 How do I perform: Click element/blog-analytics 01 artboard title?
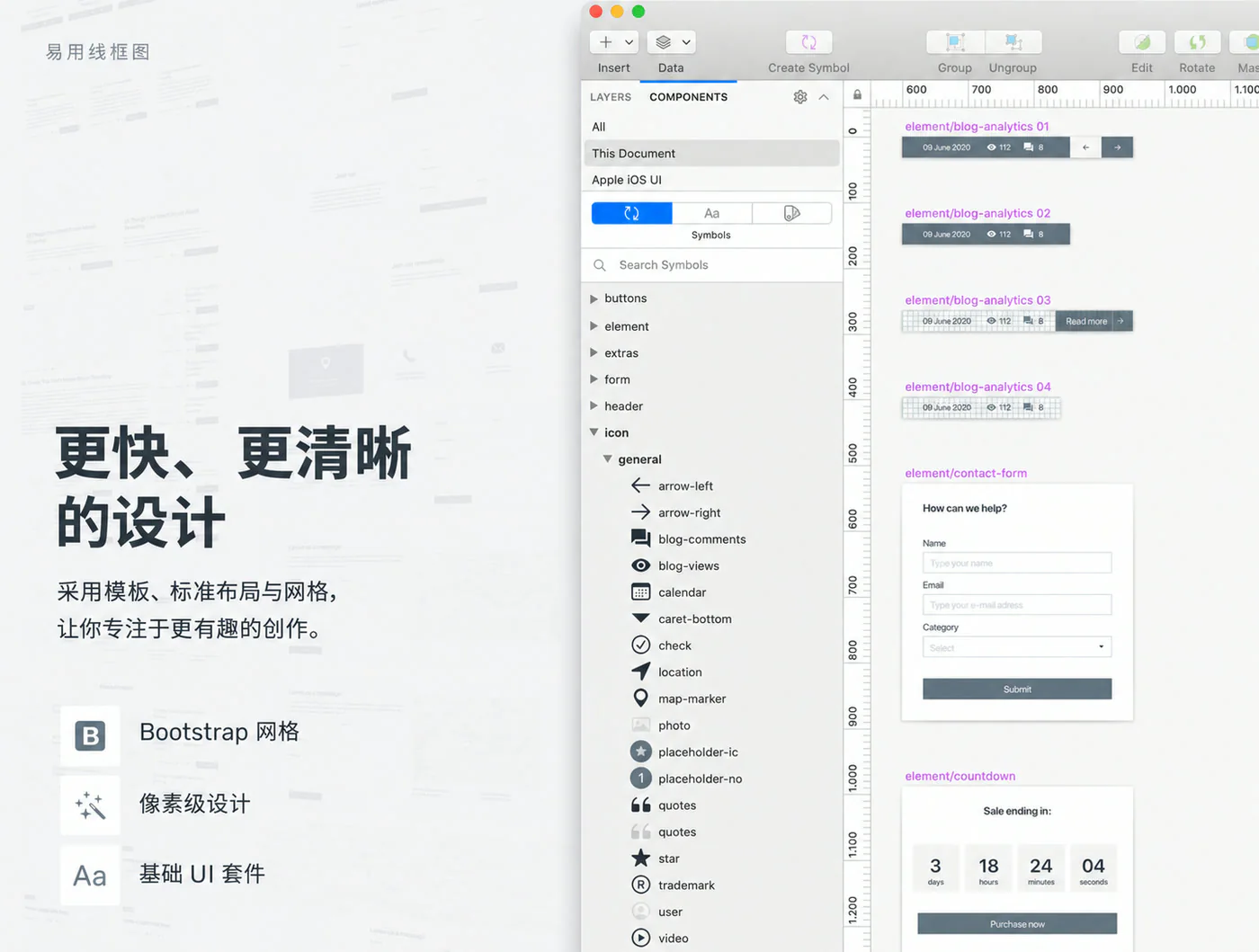[x=977, y=127]
